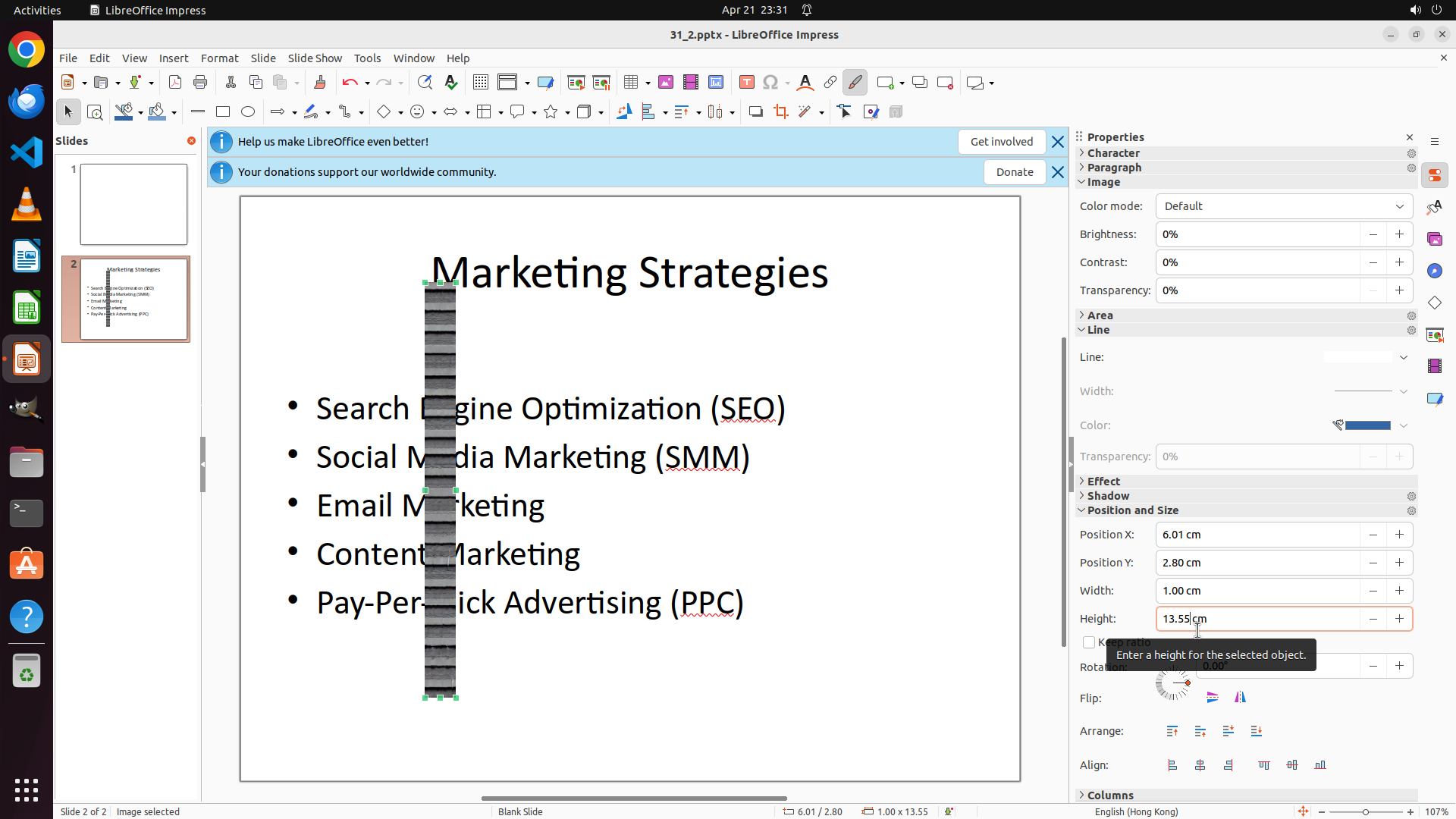1456x819 pixels.
Task: Open the Color mode dropdown
Action: [1283, 206]
